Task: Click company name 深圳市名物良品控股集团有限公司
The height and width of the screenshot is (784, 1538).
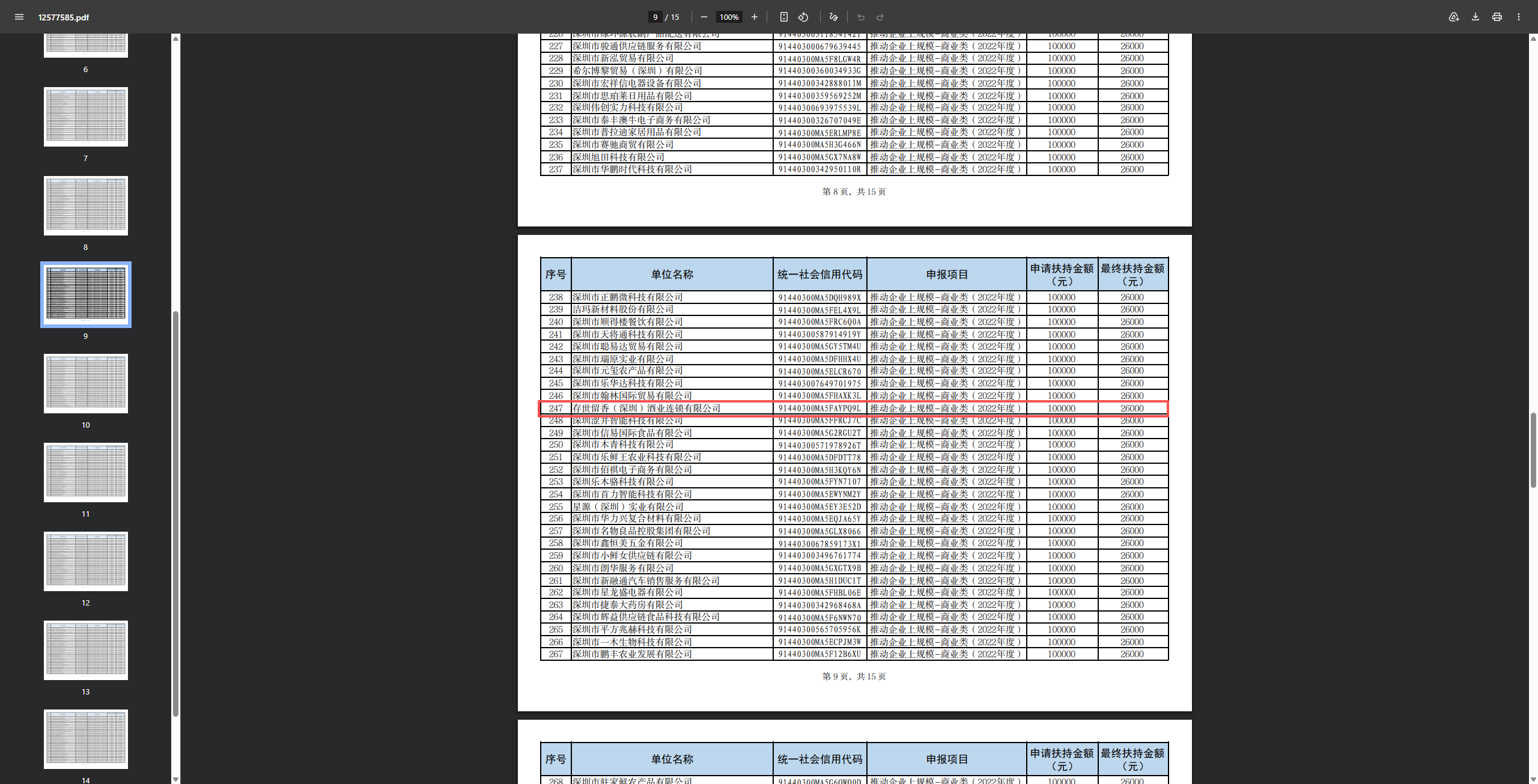Action: 642,531
